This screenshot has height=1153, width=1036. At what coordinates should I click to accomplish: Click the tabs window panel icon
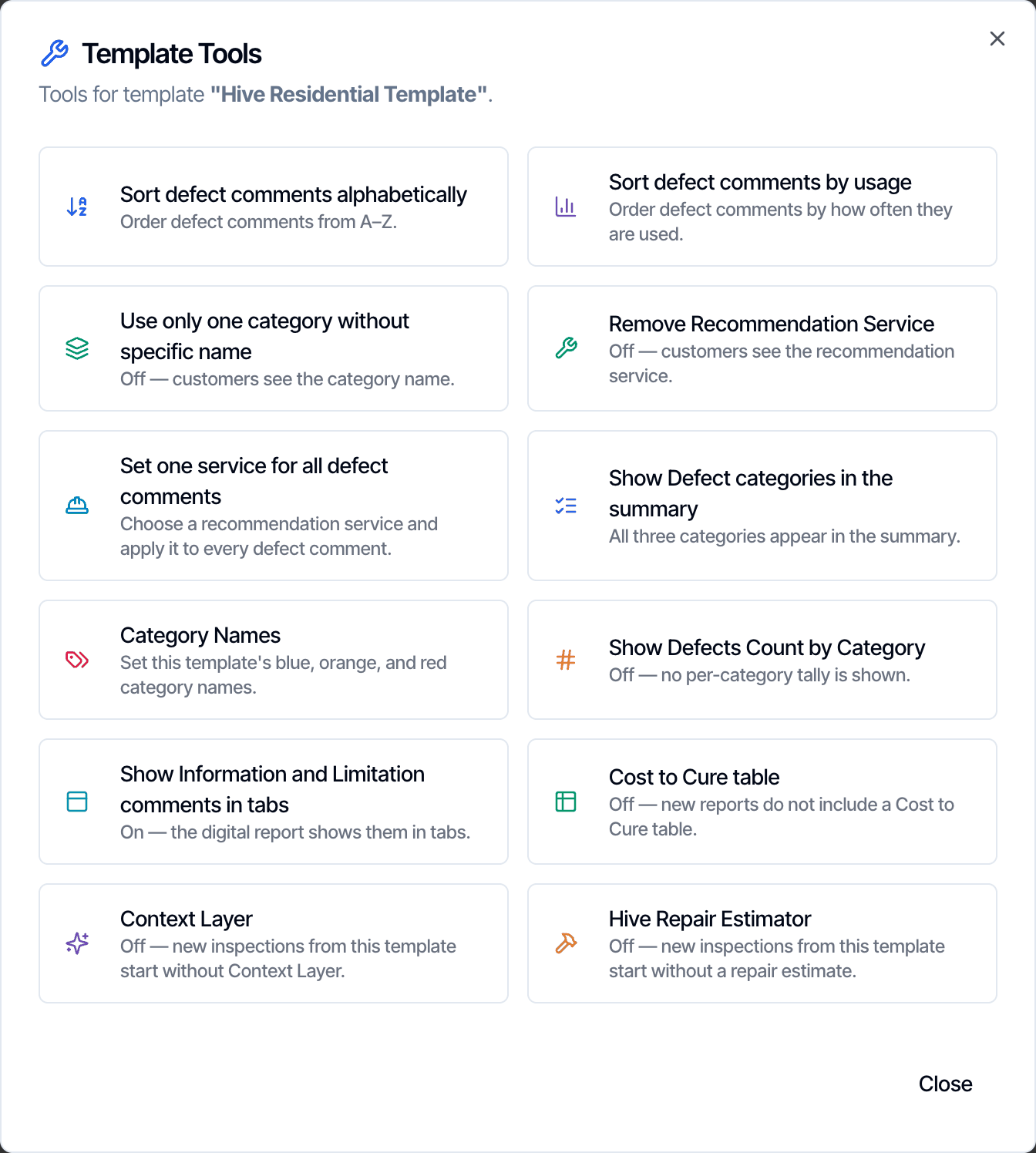(x=77, y=802)
